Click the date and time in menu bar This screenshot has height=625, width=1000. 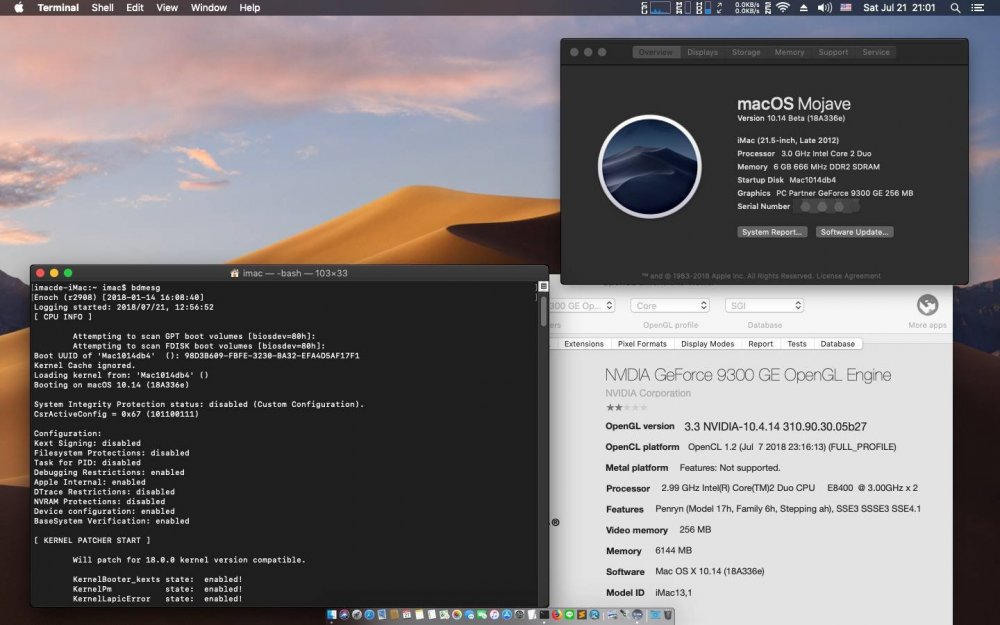(899, 8)
